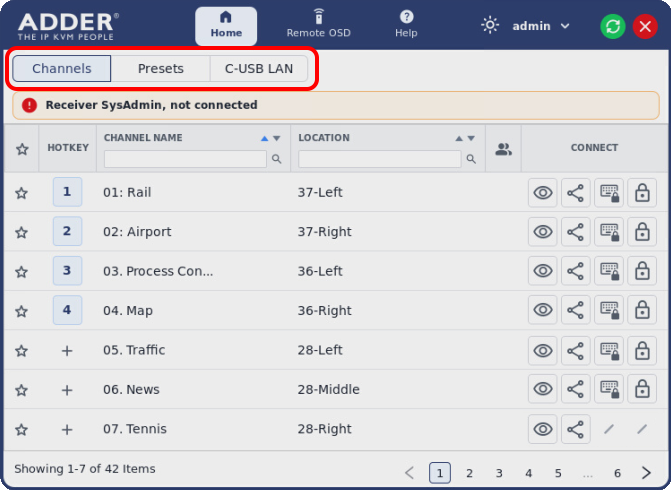Favorite the 06. News channel
Viewport: 671px width, 490px height.
(21, 390)
